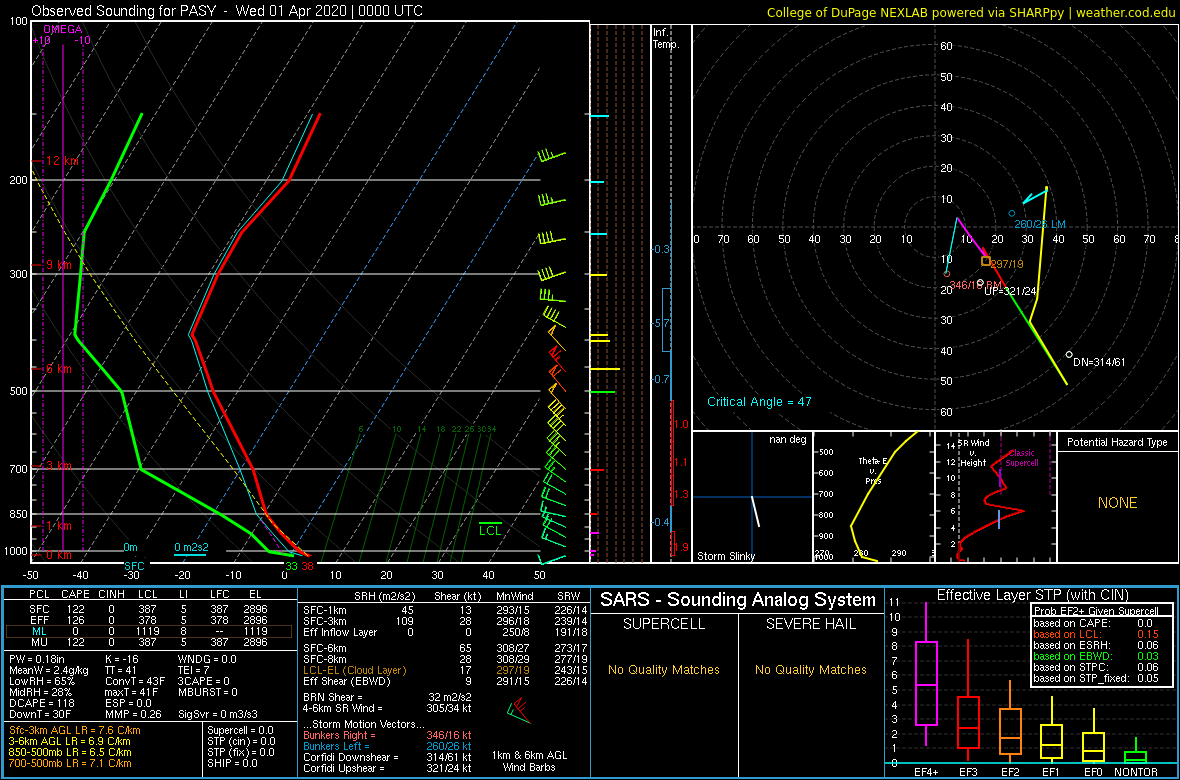
Task: Click the Bunkers Left storm motion line
Action: tap(387, 746)
